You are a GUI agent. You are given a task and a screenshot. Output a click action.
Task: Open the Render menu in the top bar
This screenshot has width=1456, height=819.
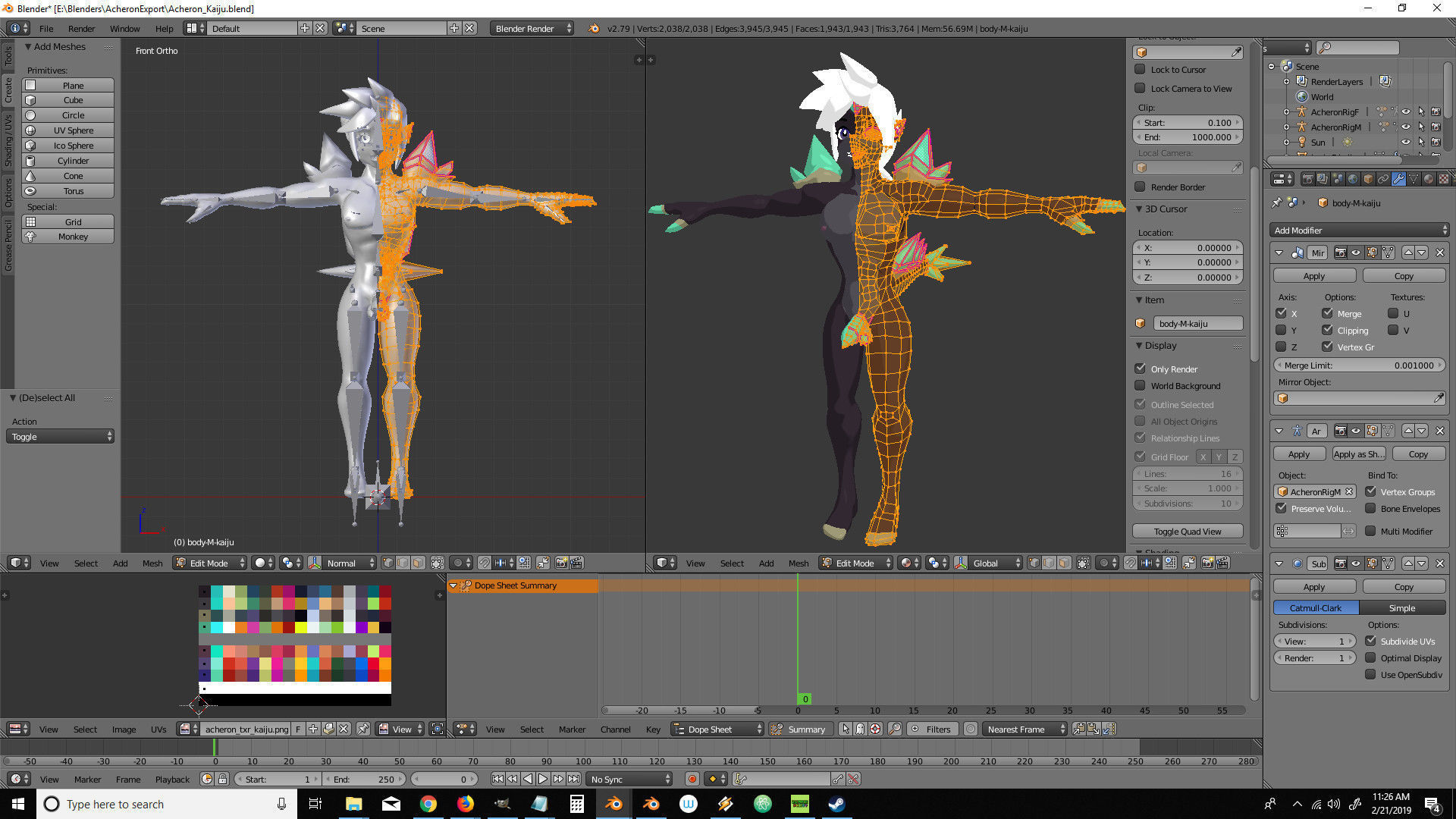tap(81, 28)
